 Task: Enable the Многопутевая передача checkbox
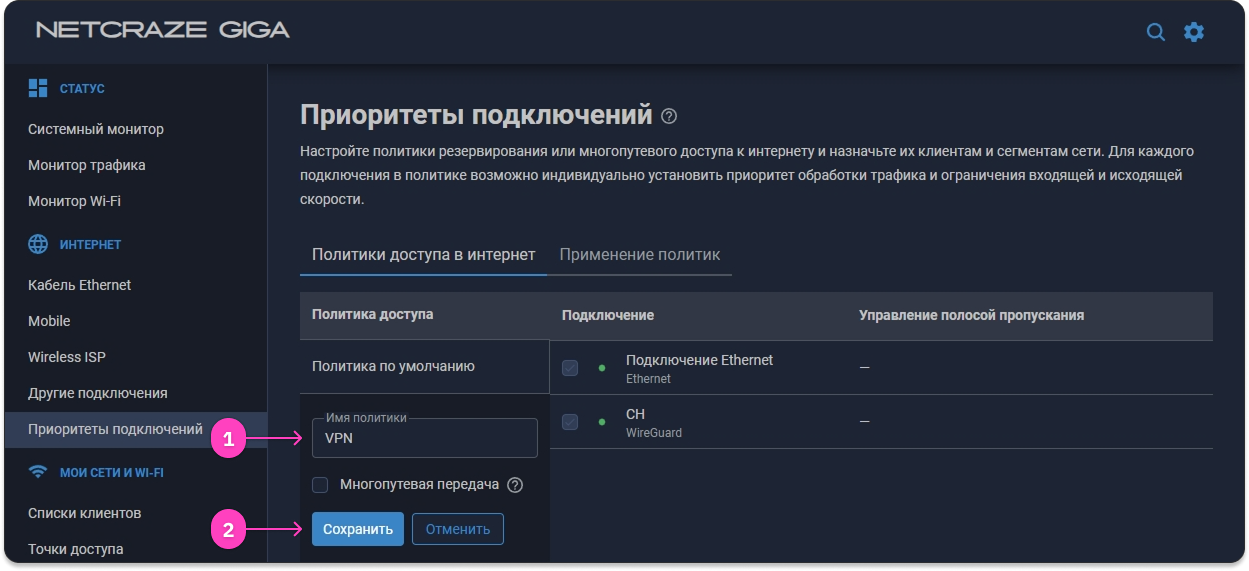[320, 485]
